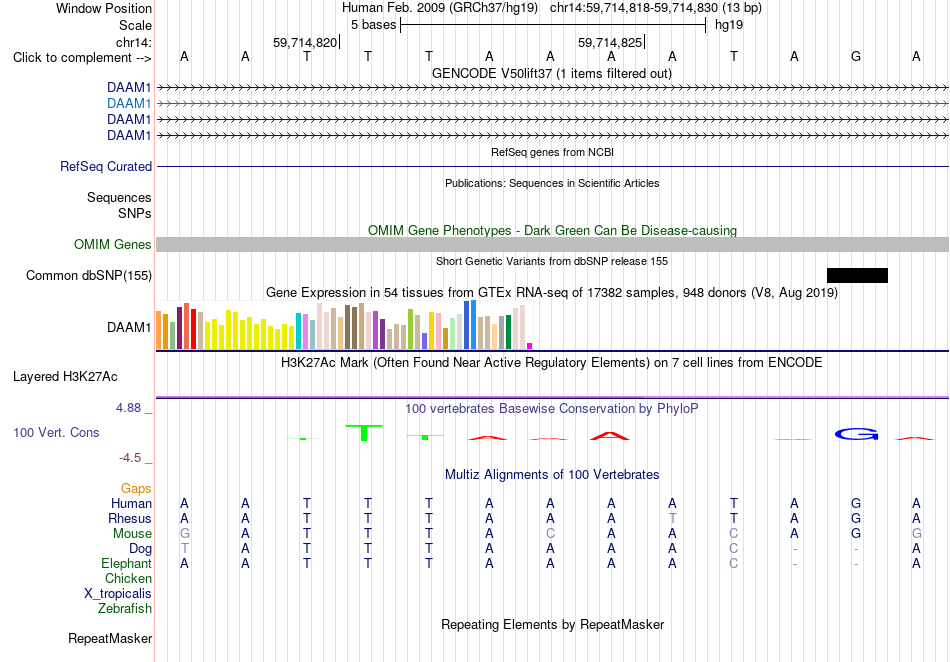Open 'Short Genetic Variants from dbSNP release 155'
Viewport: 950px width, 662px height.
[x=552, y=261]
